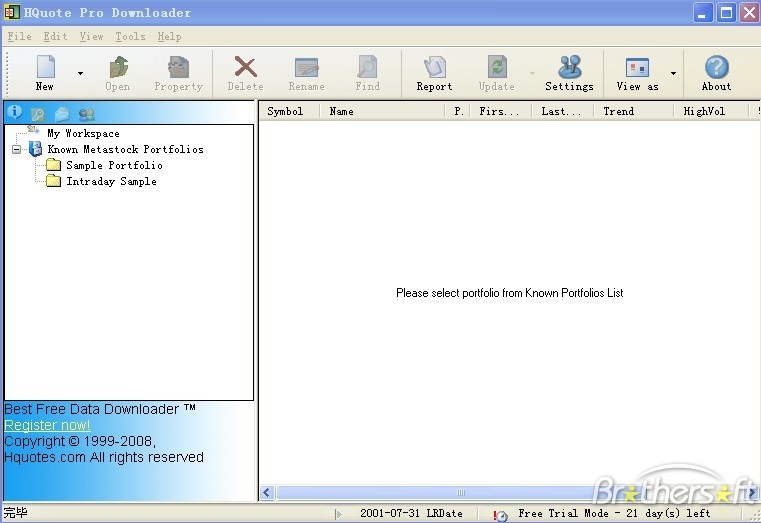The image size is (761, 523).
Task: Click the HQuote app icon in title bar
Action: tap(12, 13)
